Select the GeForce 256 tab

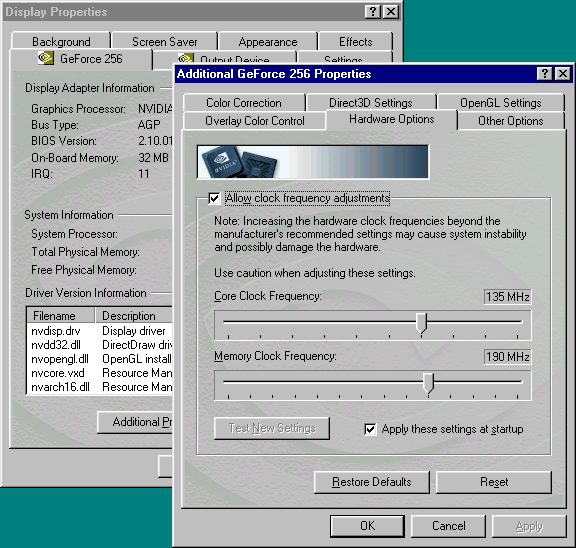click(x=81, y=59)
